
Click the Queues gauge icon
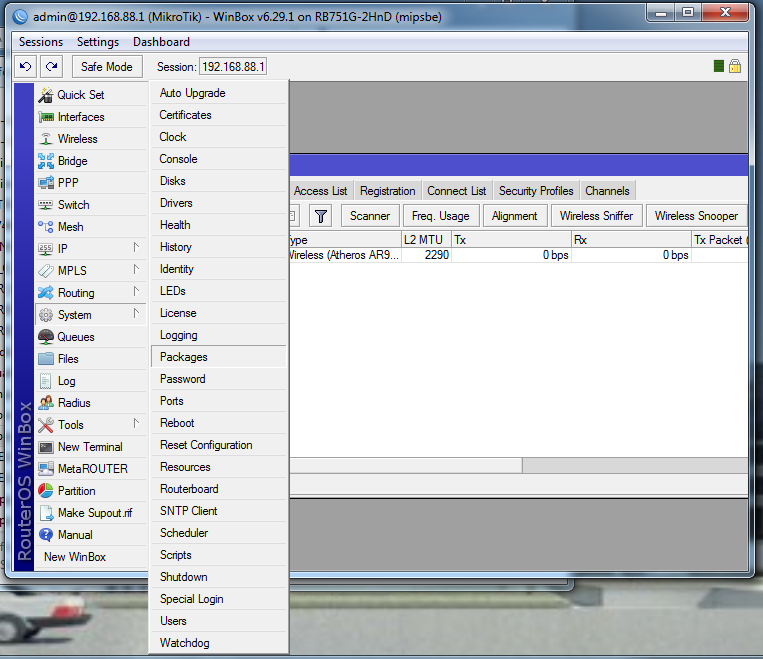tap(46, 337)
